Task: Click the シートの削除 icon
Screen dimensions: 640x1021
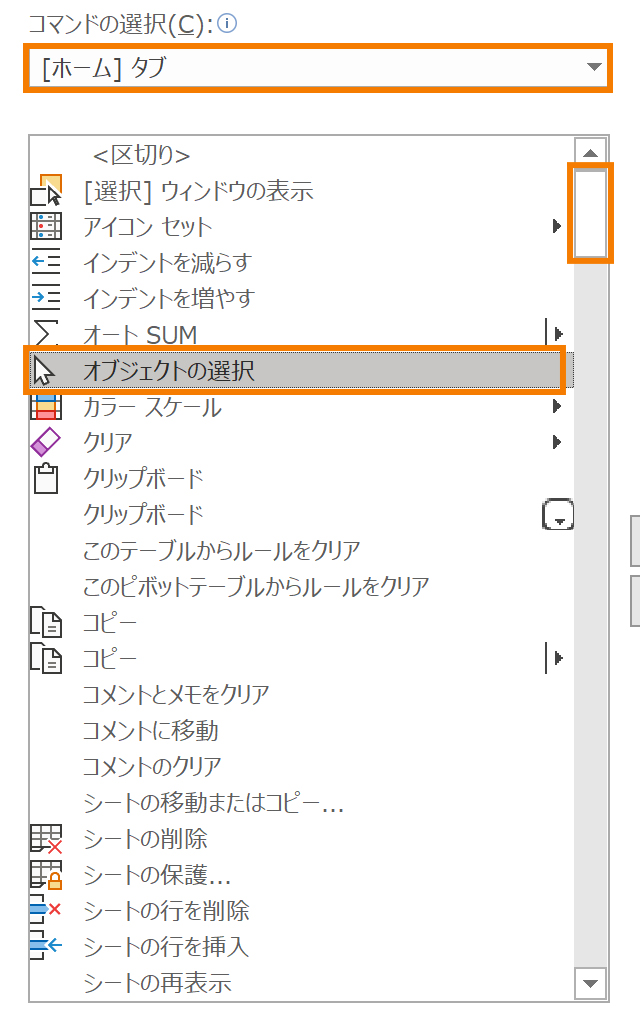Action: coord(46,839)
